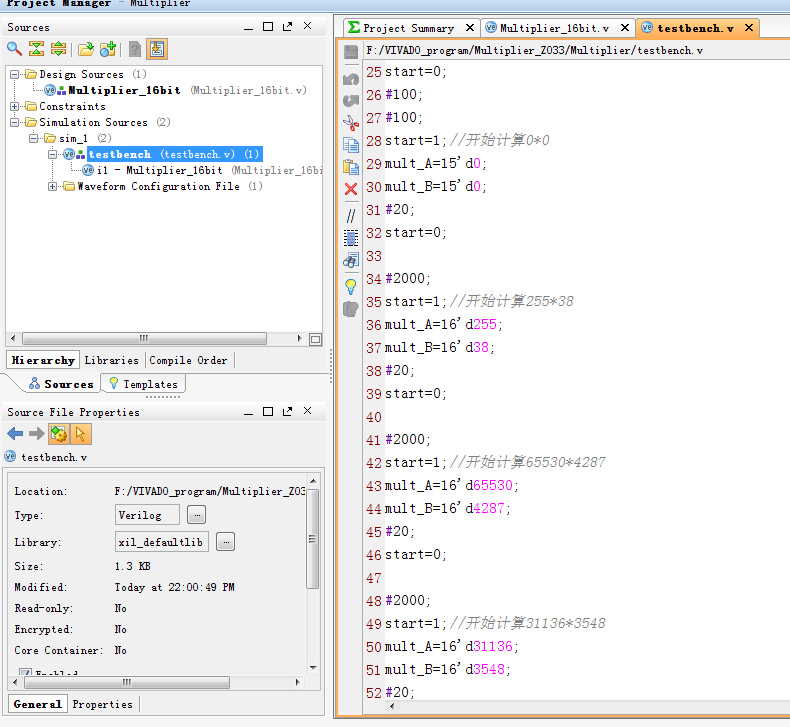Click the light bulb icon in editor sidebar

pos(351,286)
